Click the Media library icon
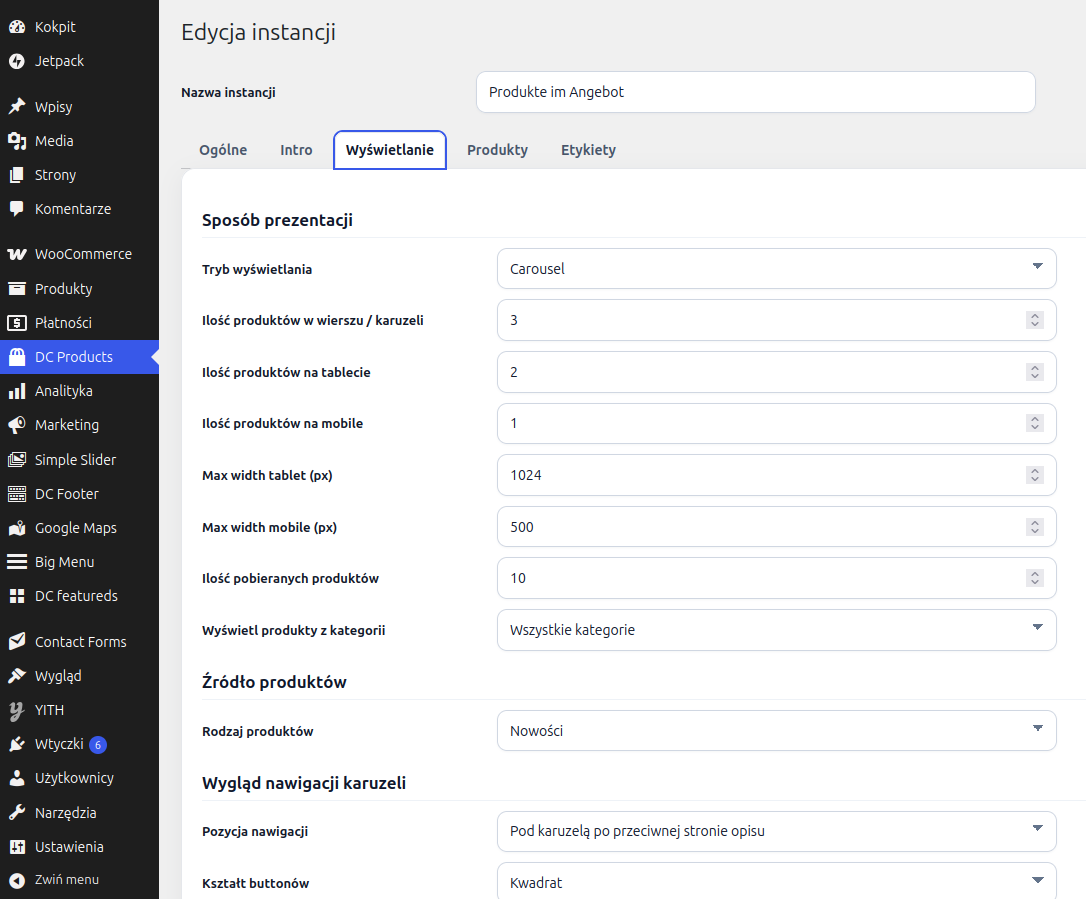This screenshot has width=1086, height=899. tap(17, 141)
